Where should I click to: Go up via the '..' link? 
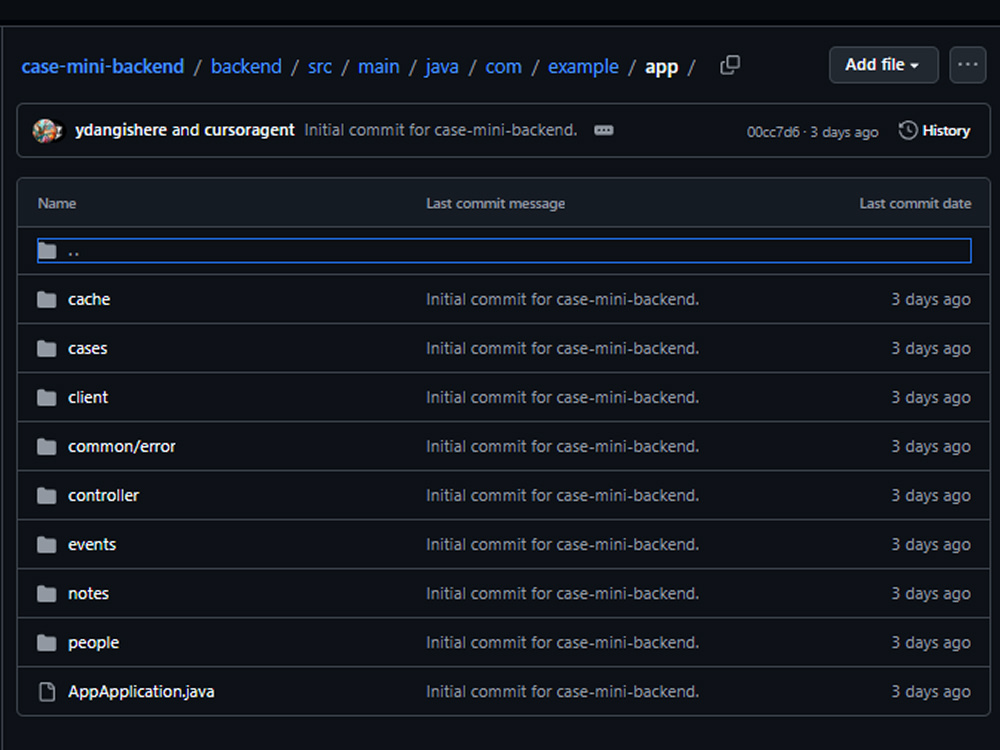(73, 251)
